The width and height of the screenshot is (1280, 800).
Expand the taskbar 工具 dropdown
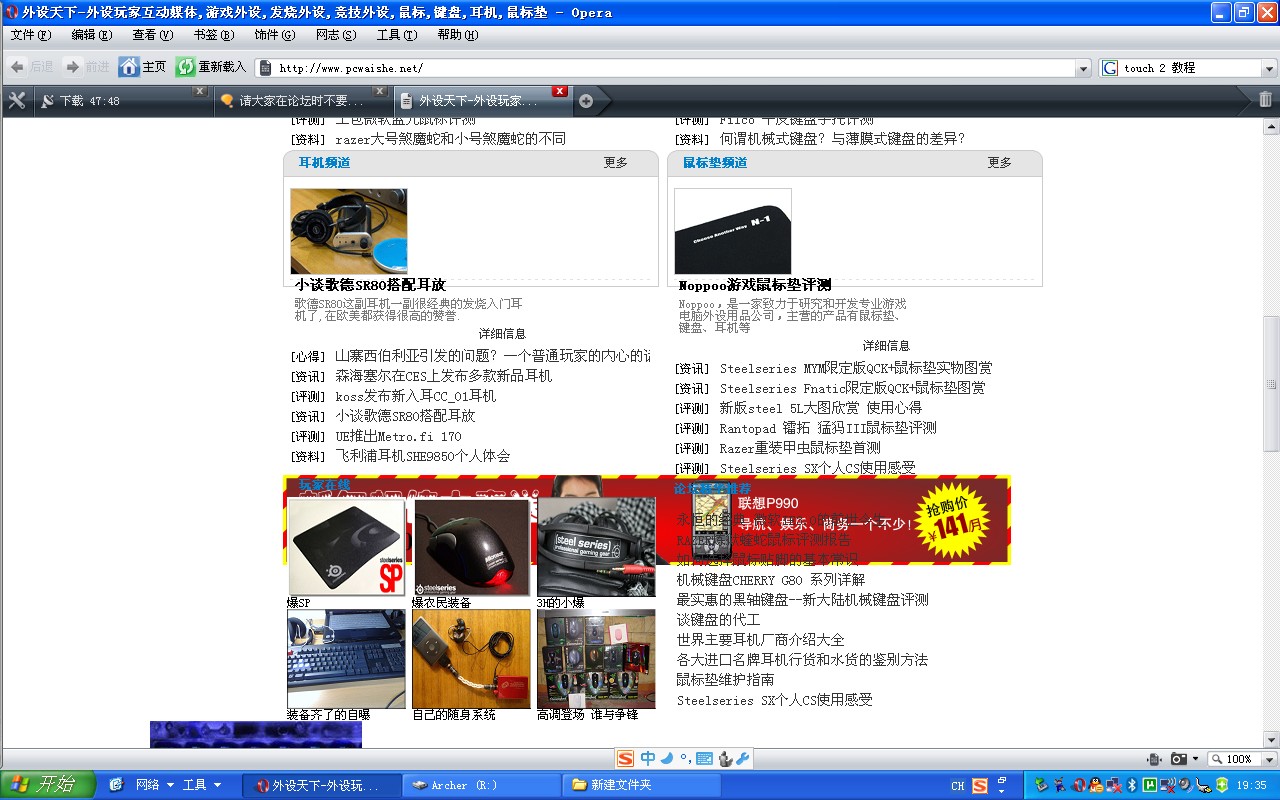[x=217, y=785]
